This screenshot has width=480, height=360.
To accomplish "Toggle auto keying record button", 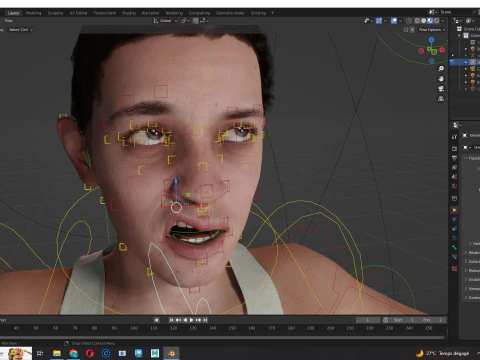I will [156, 320].
